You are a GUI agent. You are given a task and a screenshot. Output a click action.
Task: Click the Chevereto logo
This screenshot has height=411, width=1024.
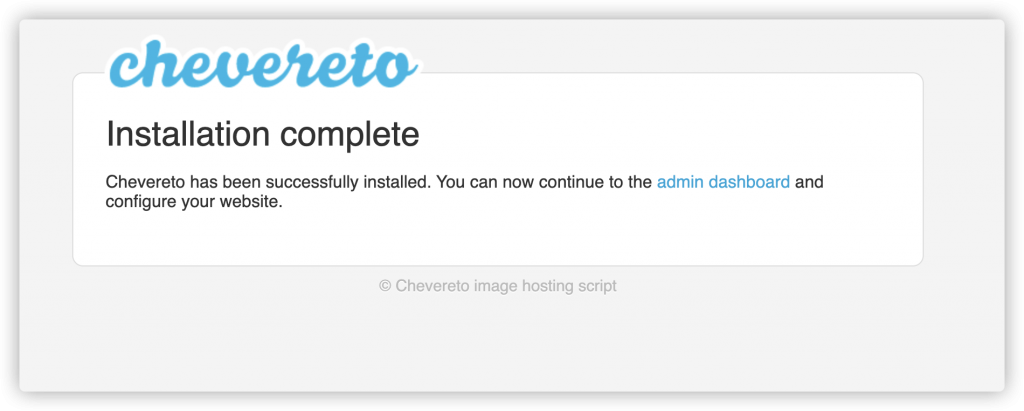262,66
